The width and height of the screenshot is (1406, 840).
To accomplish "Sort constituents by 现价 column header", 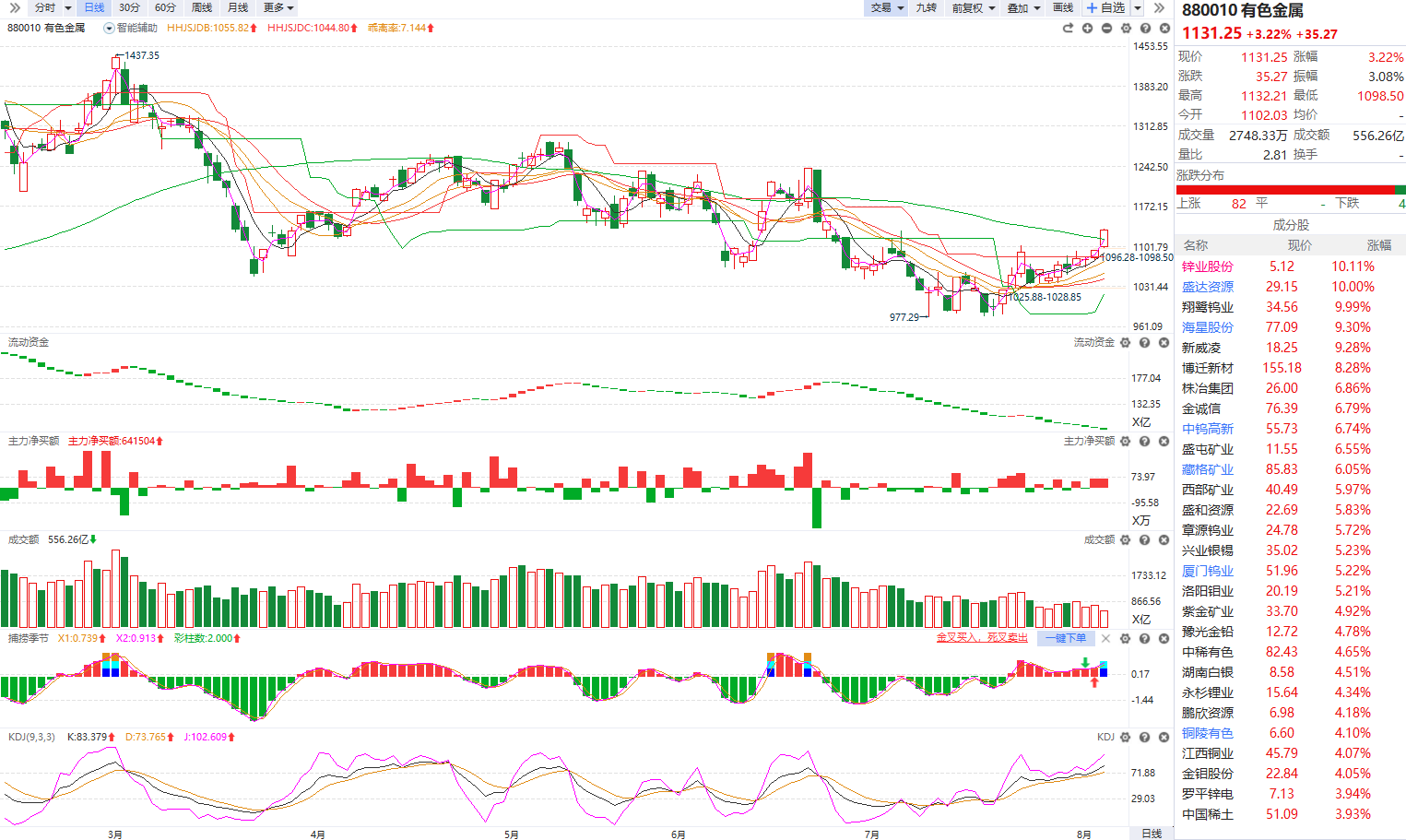I will [x=1299, y=245].
